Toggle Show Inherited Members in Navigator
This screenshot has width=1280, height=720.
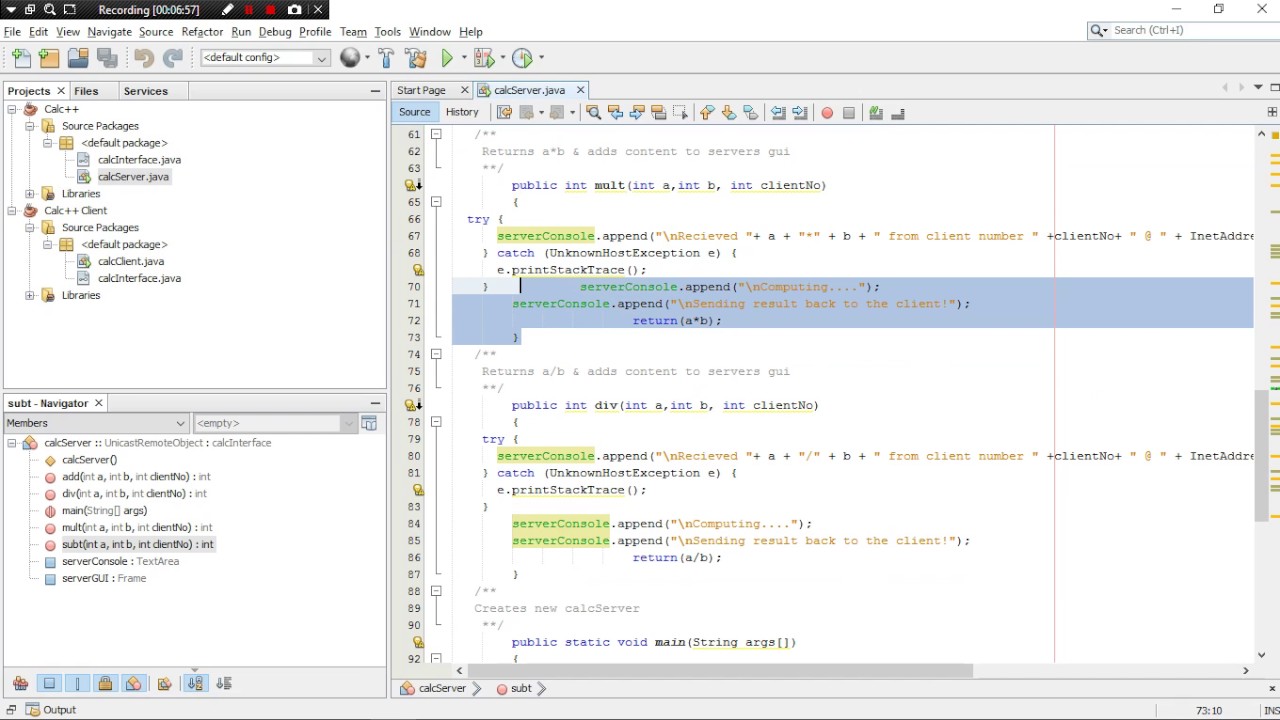[x=20, y=684]
